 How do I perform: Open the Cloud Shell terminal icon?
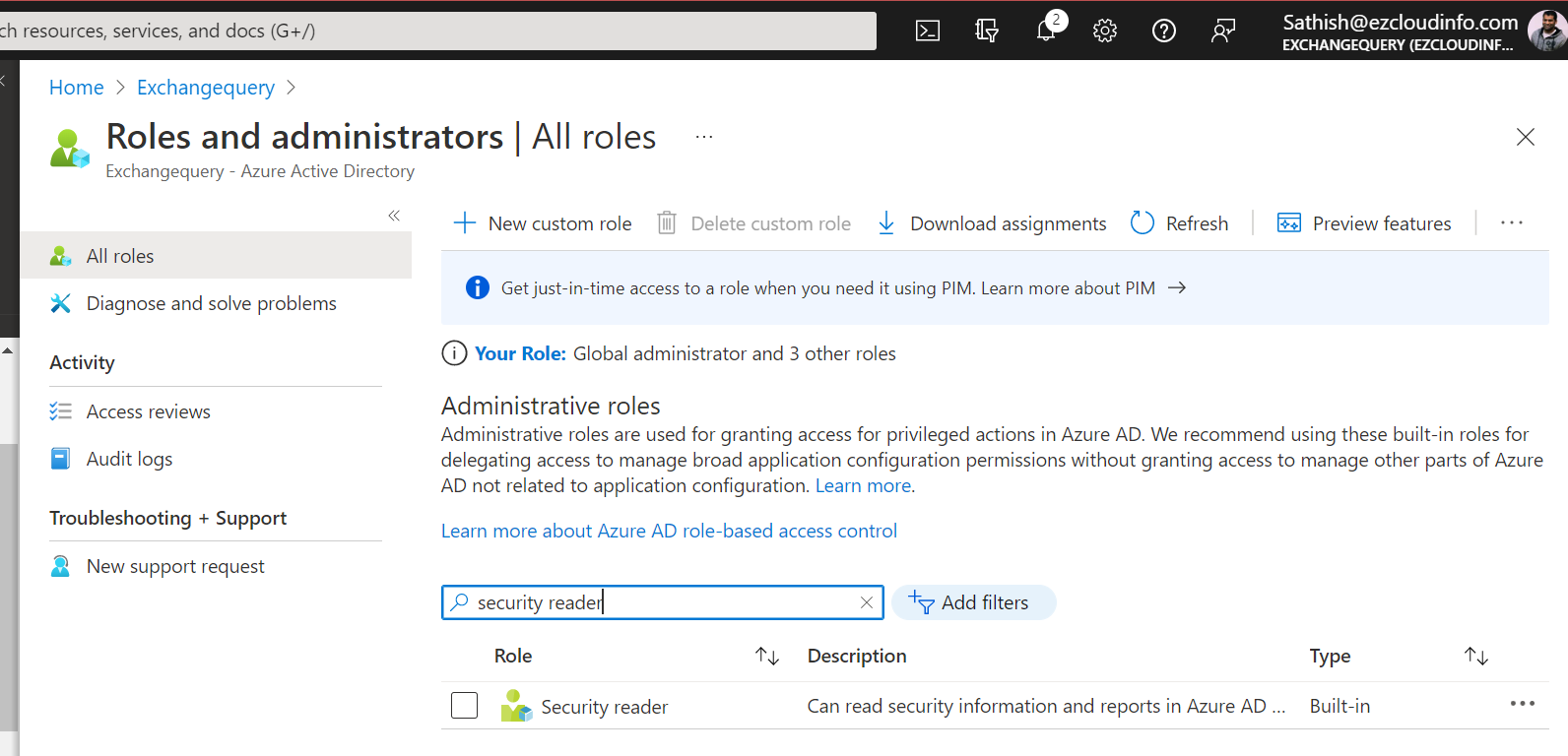(927, 31)
